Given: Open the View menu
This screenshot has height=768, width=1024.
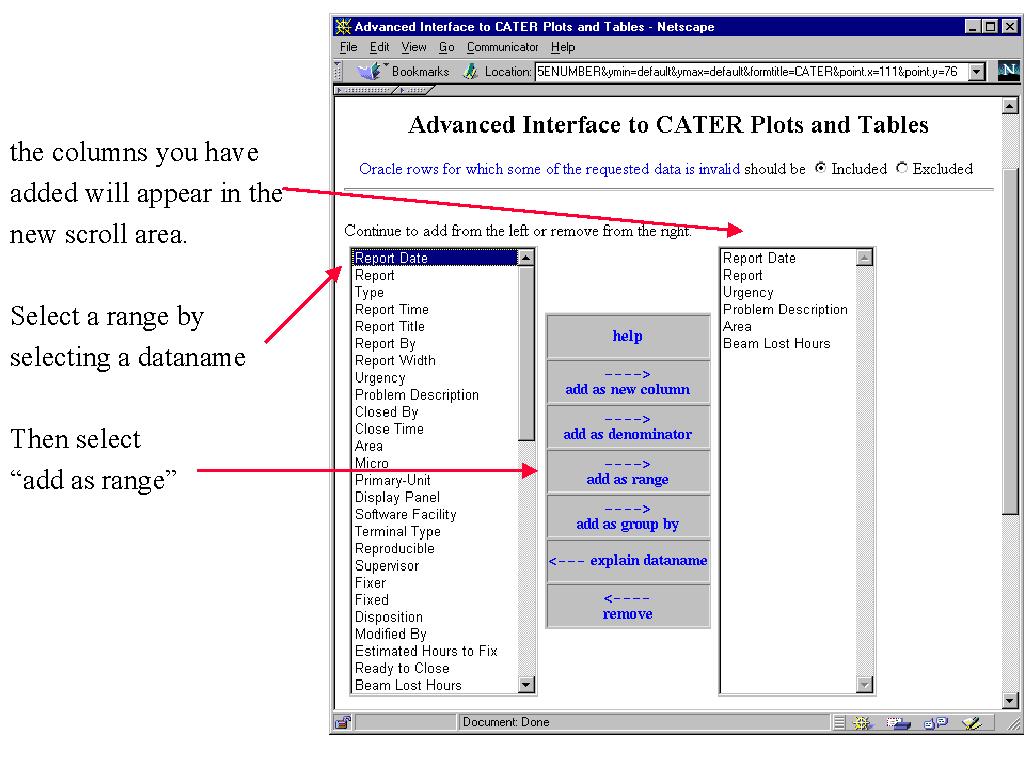Looking at the screenshot, I should [x=414, y=47].
